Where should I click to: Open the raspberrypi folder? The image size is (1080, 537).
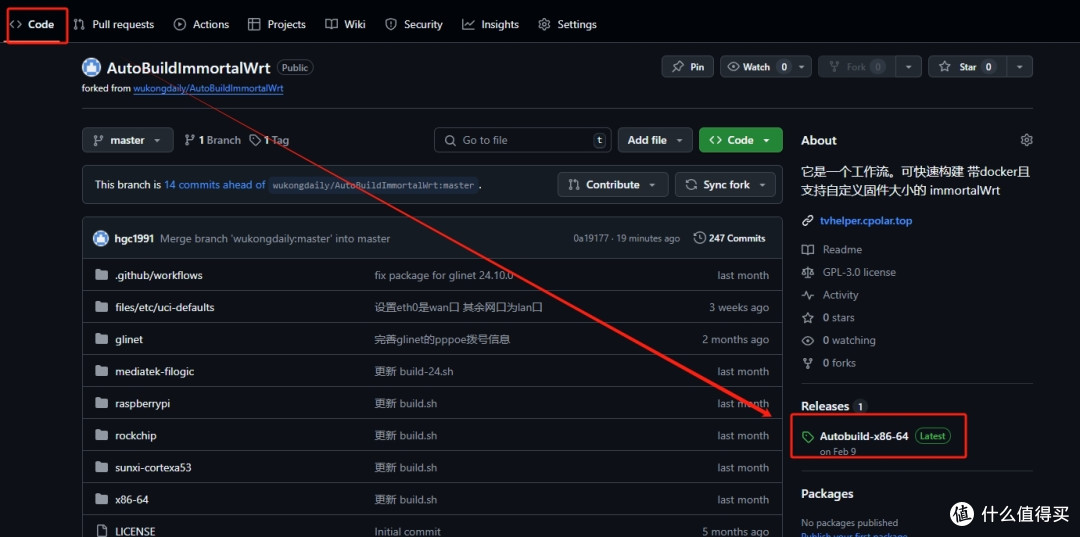pos(143,403)
